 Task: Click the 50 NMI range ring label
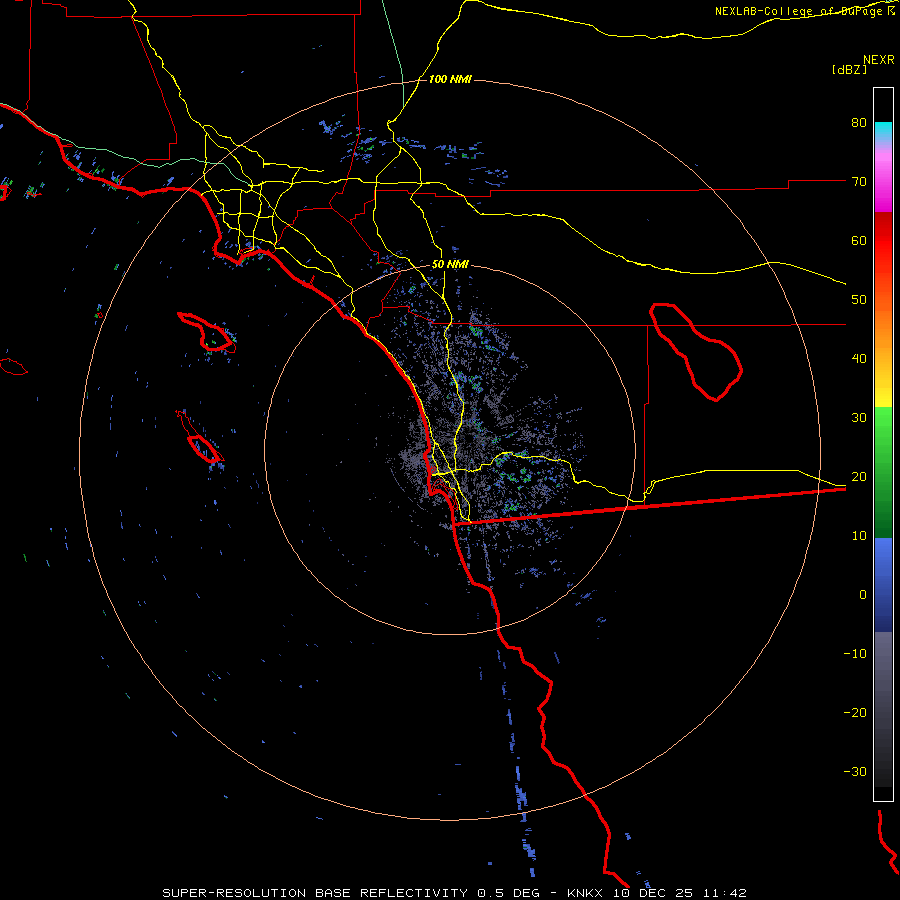[x=450, y=265]
